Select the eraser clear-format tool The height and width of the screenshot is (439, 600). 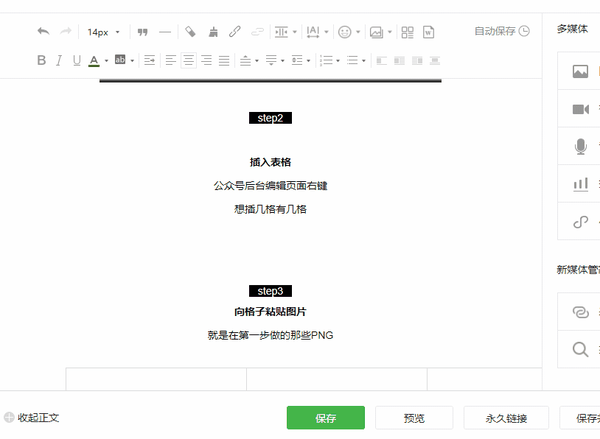click(x=190, y=32)
